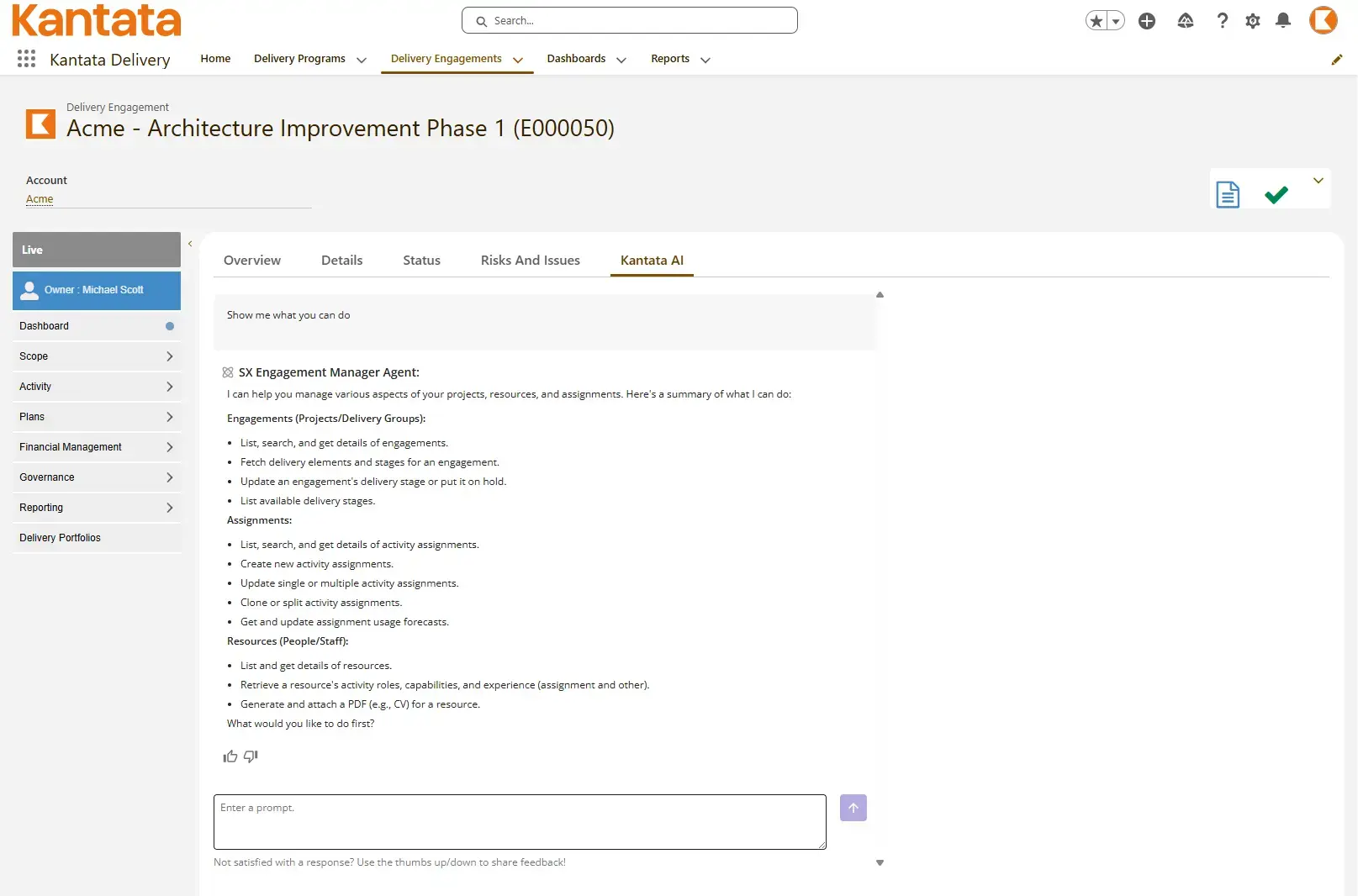Open the document card dropdown chevron
The image size is (1358, 896).
(1318, 180)
